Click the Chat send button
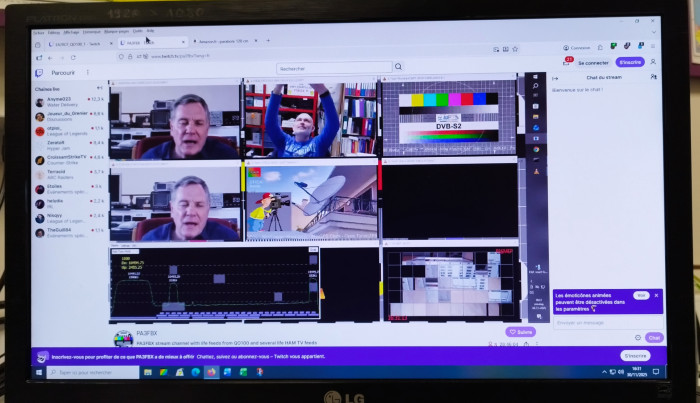 (654, 338)
